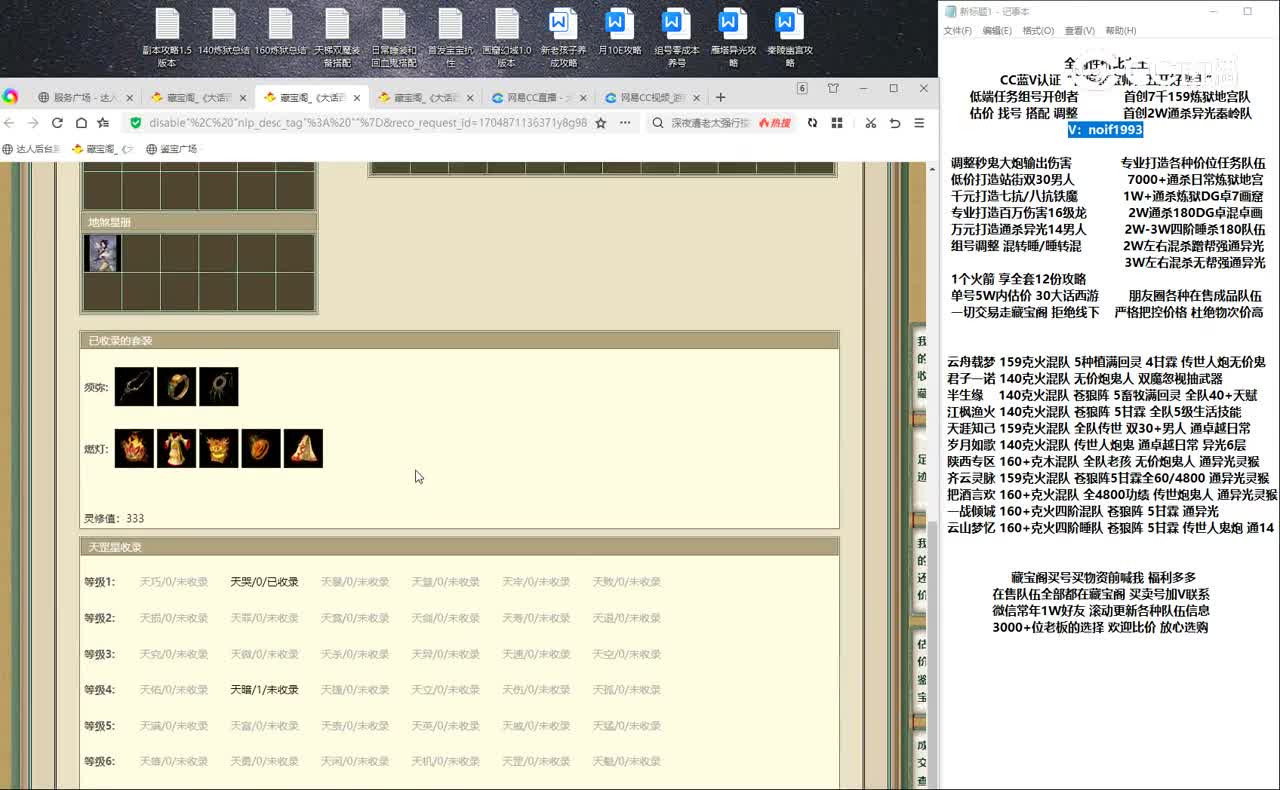Open the 藏宝阁 bookmark in bookmarks bar
1280x790 pixels.
click(x=103, y=149)
